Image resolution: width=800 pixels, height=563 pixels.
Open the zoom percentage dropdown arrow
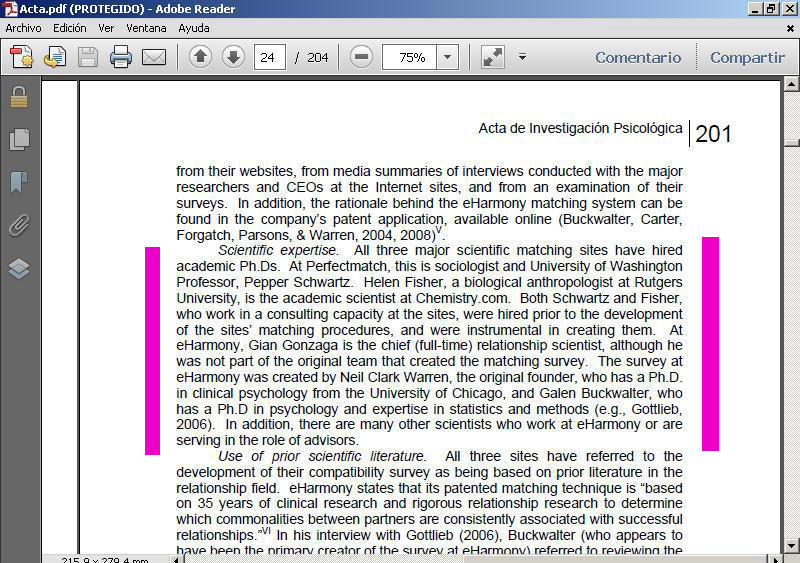(x=447, y=57)
